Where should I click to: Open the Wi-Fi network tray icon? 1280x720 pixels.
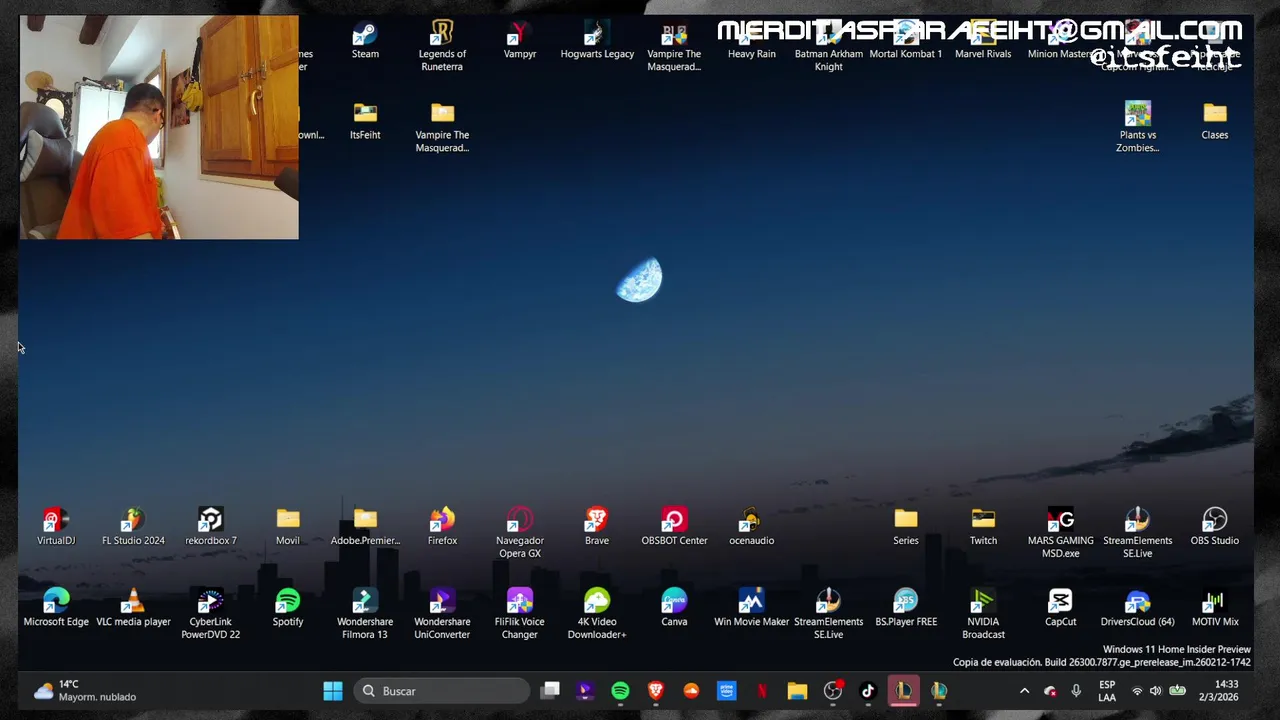point(1137,691)
